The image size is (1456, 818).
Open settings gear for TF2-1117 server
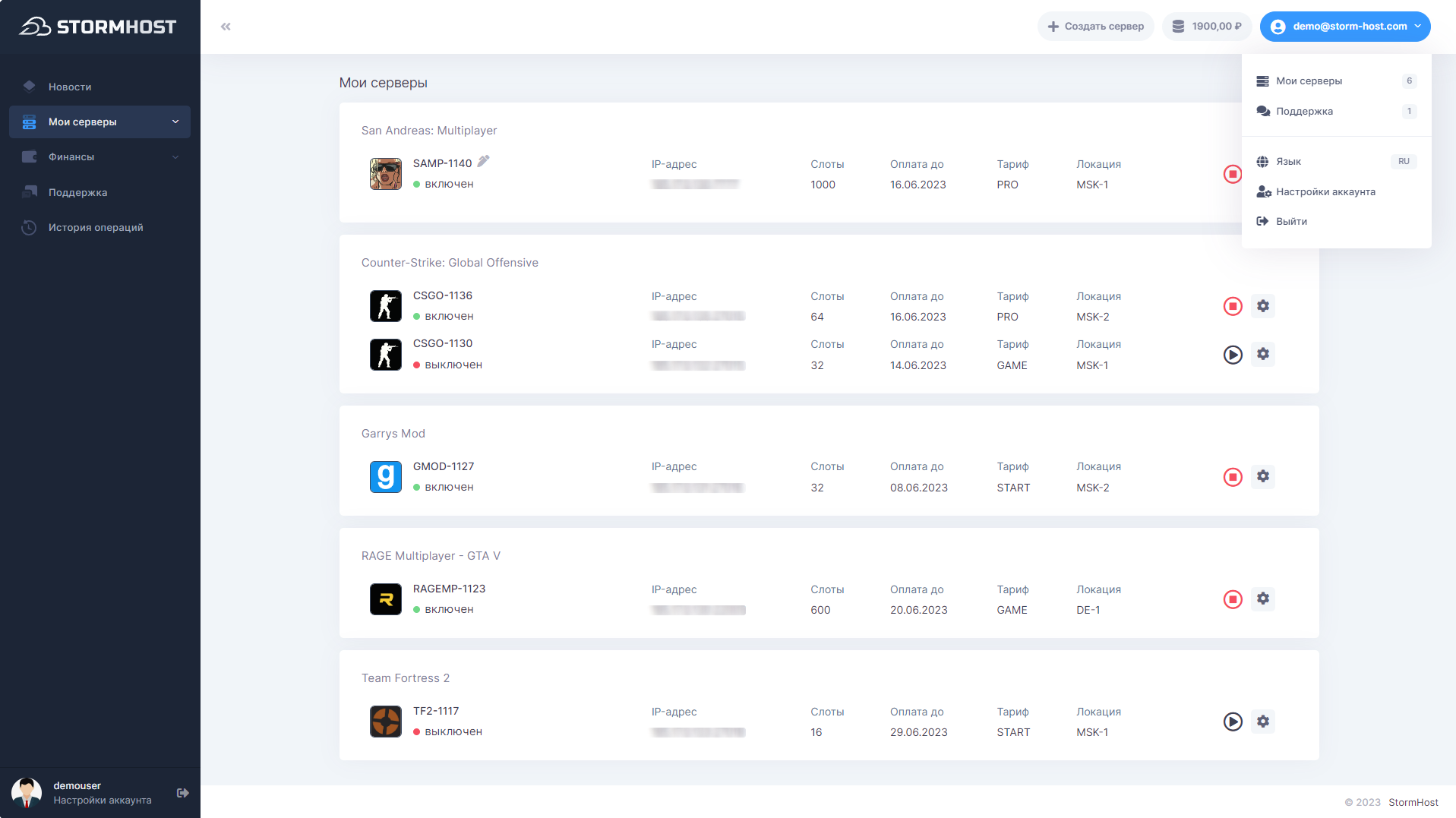1262,722
